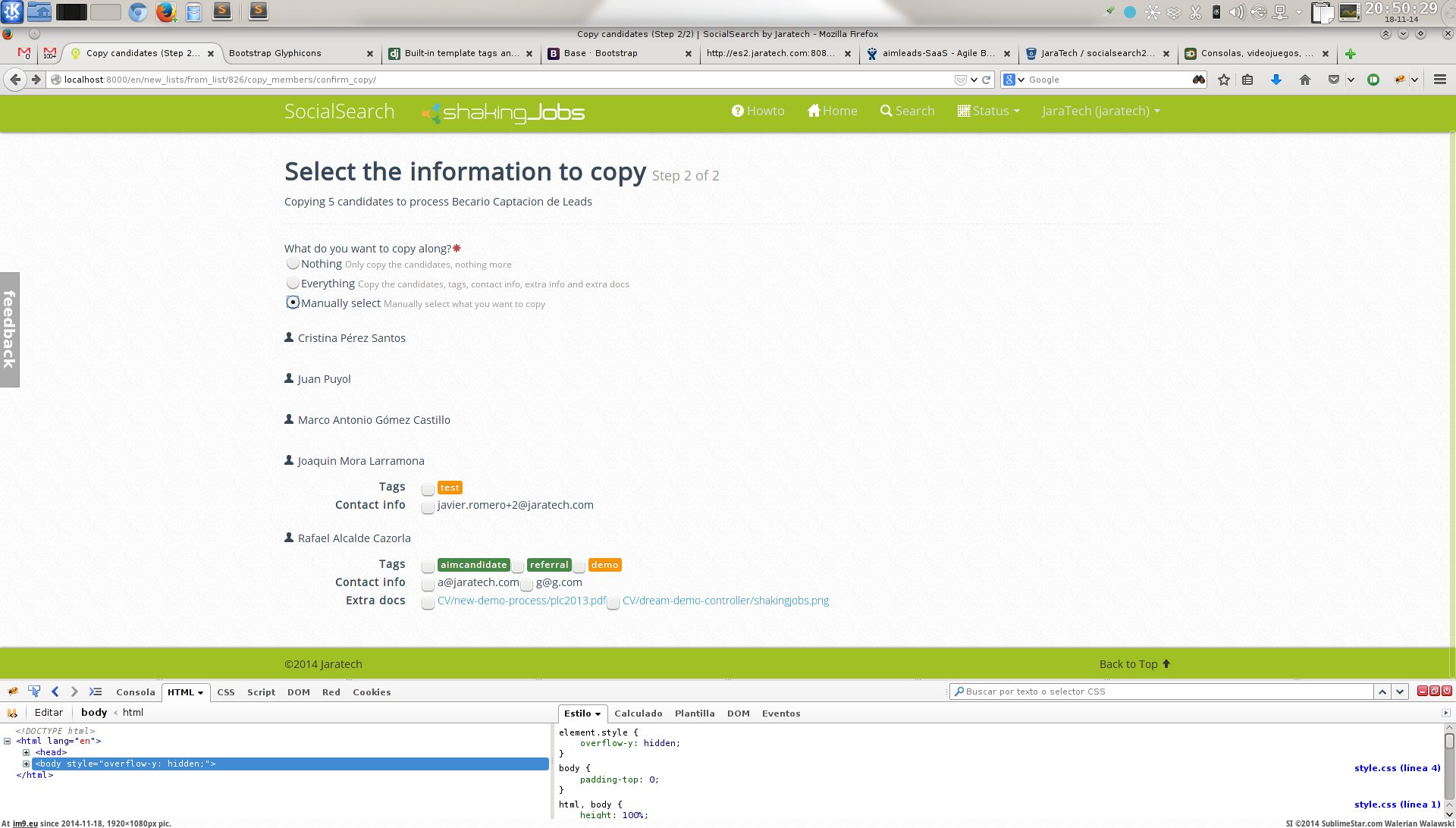Open Firebug's command line toggle icon
Viewport: 1456px width, 828px height.
(x=96, y=692)
